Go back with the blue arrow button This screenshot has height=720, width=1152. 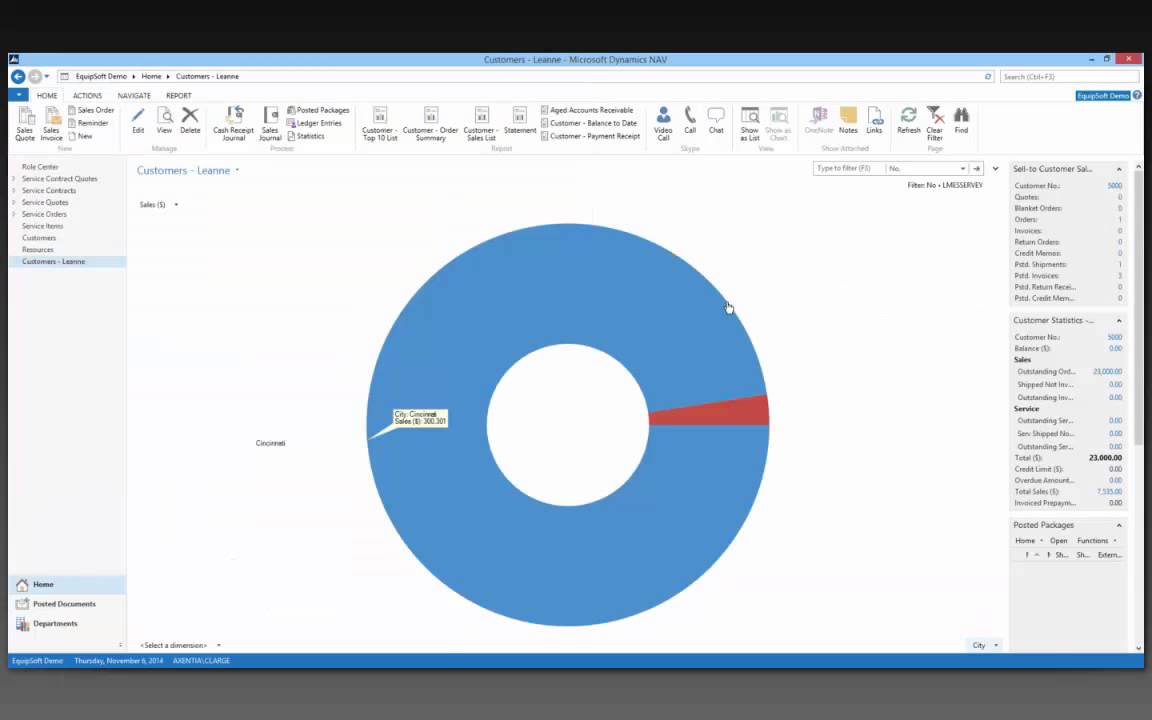(18, 76)
